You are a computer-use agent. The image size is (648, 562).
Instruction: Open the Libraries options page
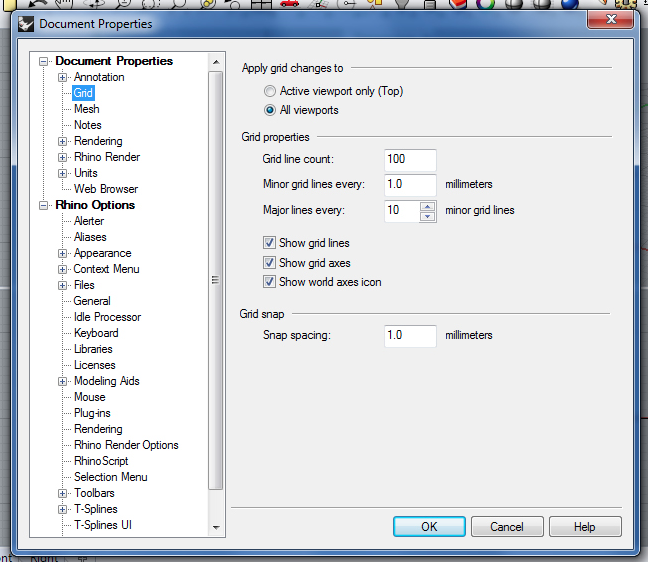(x=93, y=349)
